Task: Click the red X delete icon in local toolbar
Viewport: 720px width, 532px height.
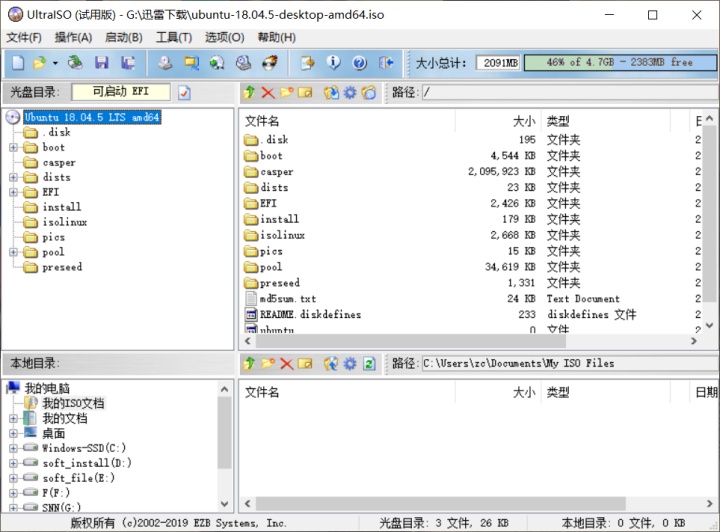Action: (287, 364)
